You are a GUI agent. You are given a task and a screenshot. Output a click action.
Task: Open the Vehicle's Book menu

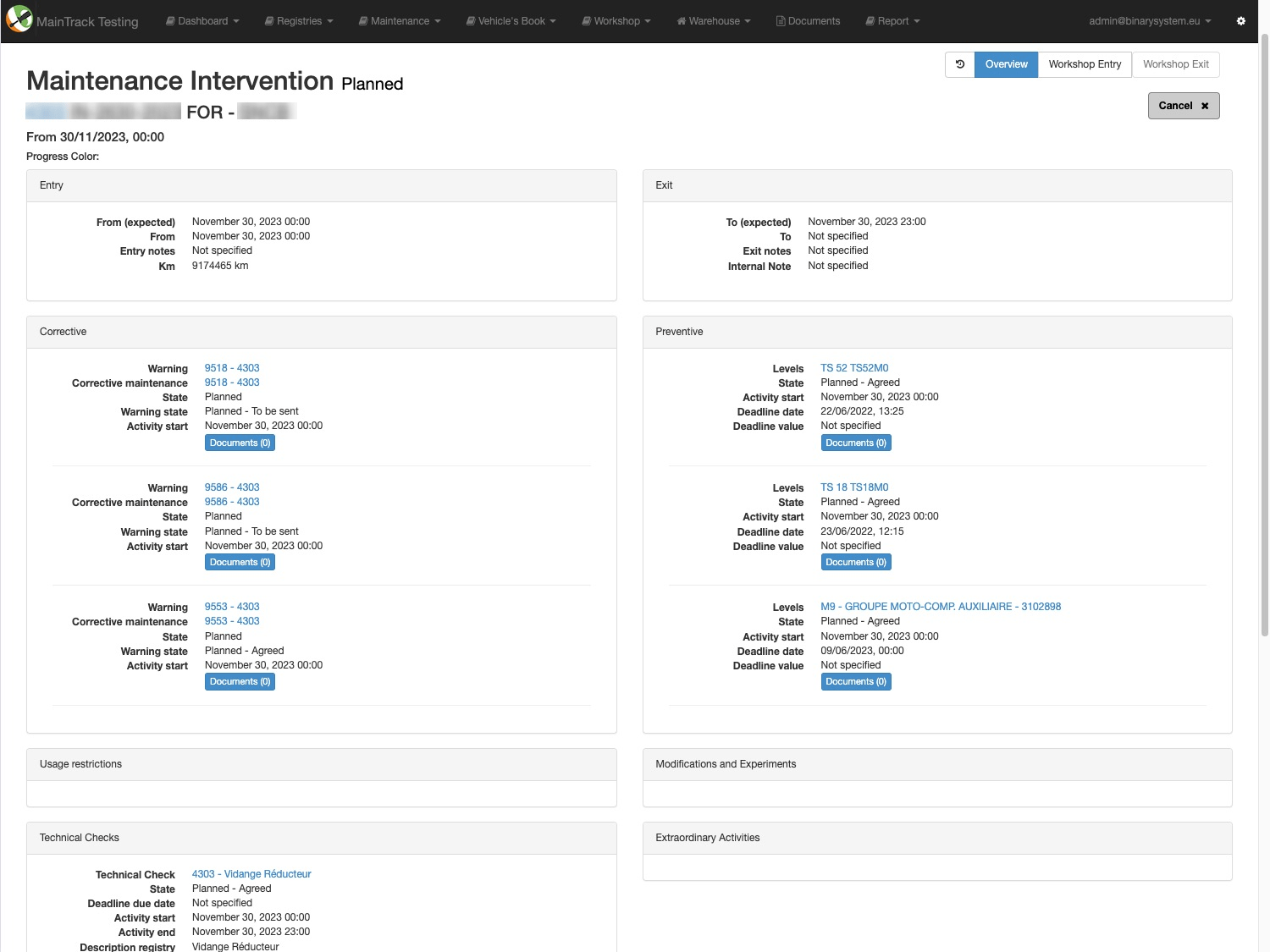pos(511,21)
